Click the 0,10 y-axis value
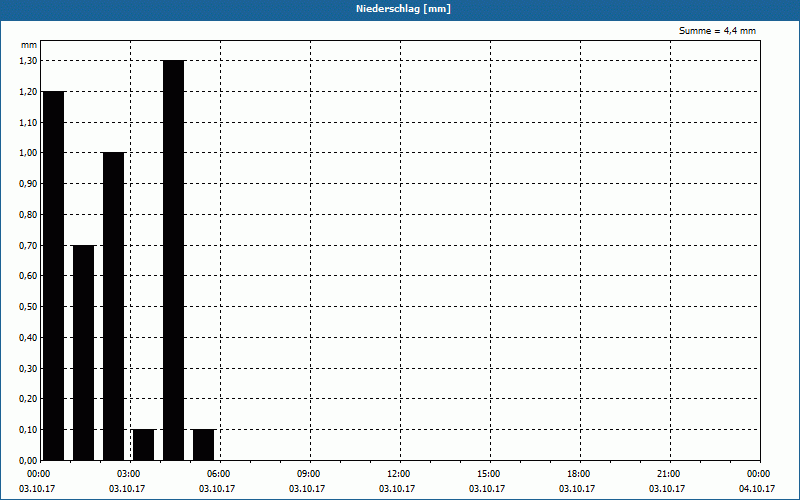This screenshot has width=800, height=500. (x=28, y=430)
